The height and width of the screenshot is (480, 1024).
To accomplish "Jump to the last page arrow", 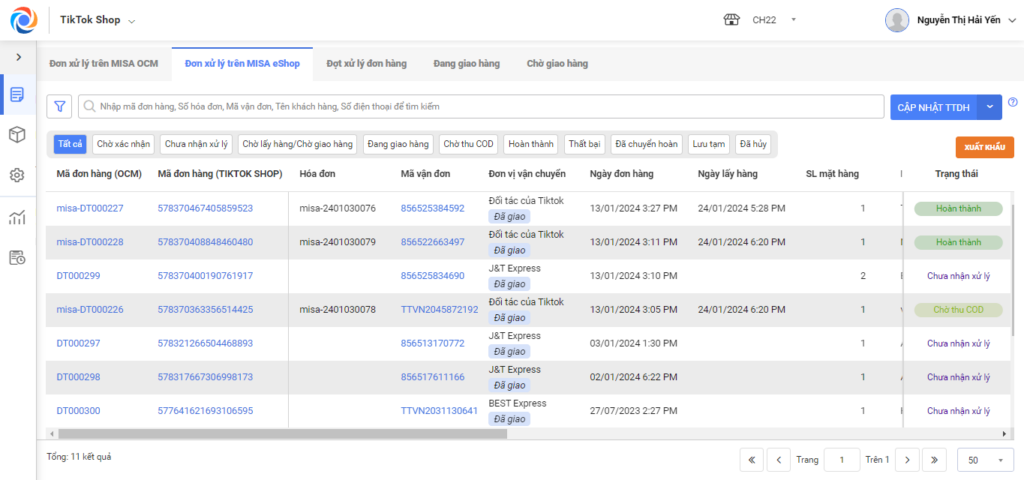I will 935,460.
